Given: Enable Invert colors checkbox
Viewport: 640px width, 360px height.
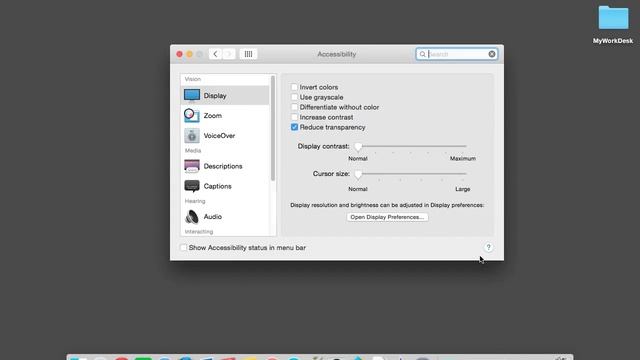Looking at the screenshot, I should (294, 87).
